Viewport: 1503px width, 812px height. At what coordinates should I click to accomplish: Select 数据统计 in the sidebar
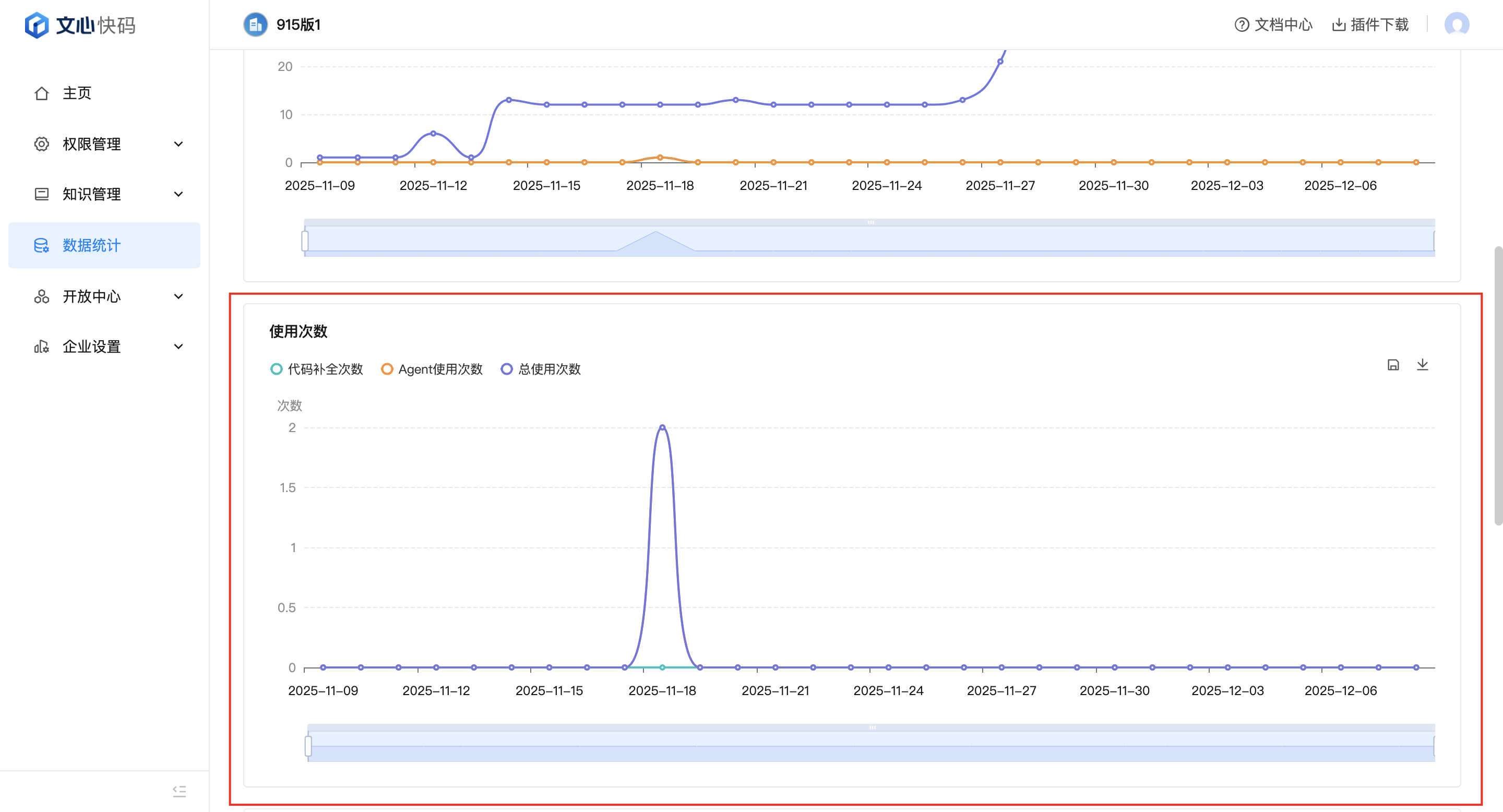point(92,246)
